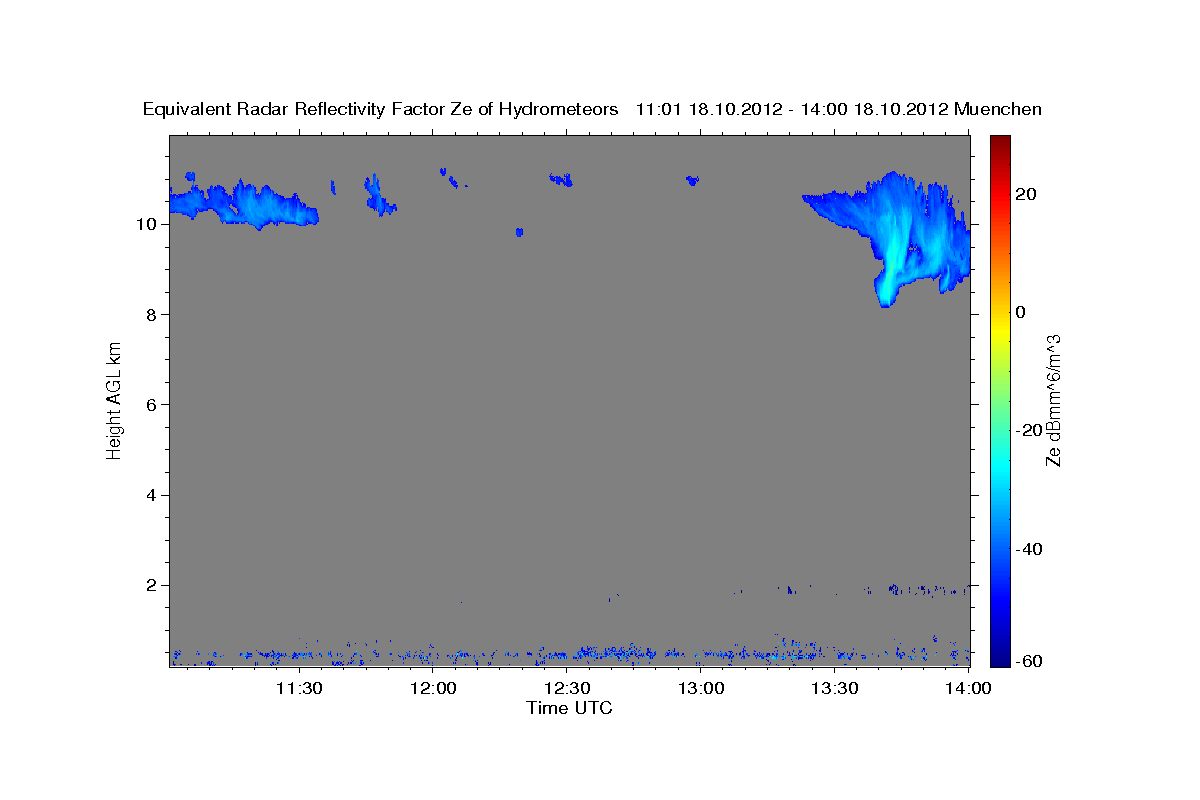The height and width of the screenshot is (800, 1200).
Task: Click the plot title 'Equivalent Radar Reflectivity Factor Ze'
Action: (312, 109)
